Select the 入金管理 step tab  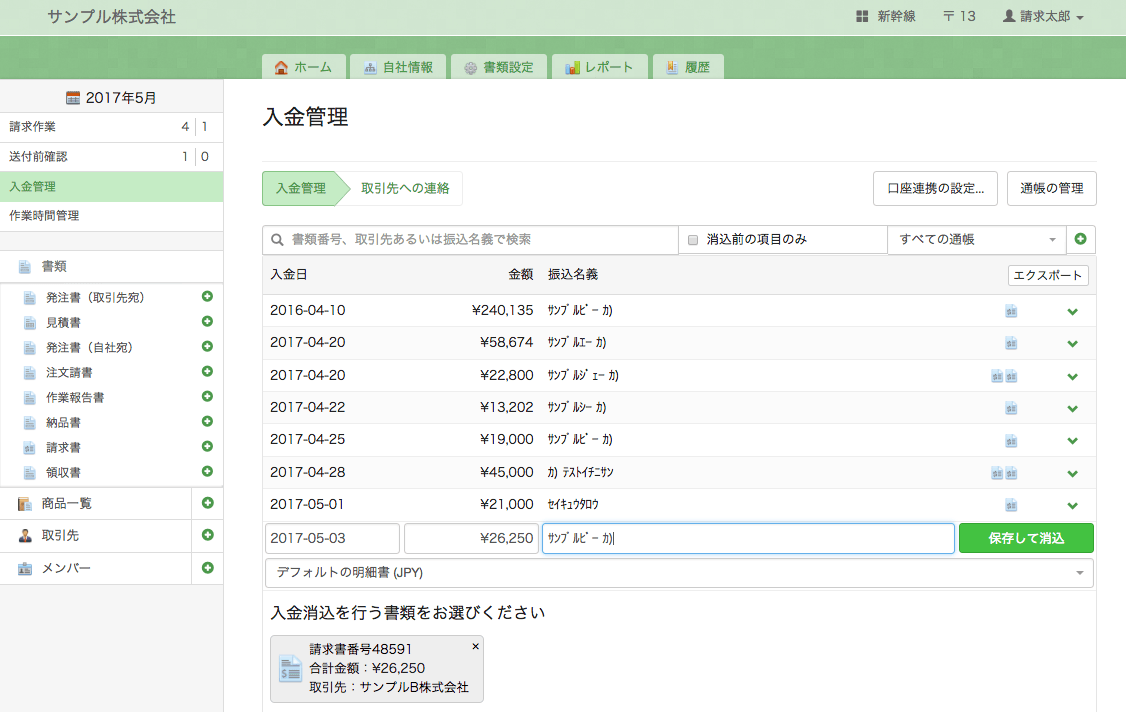302,188
